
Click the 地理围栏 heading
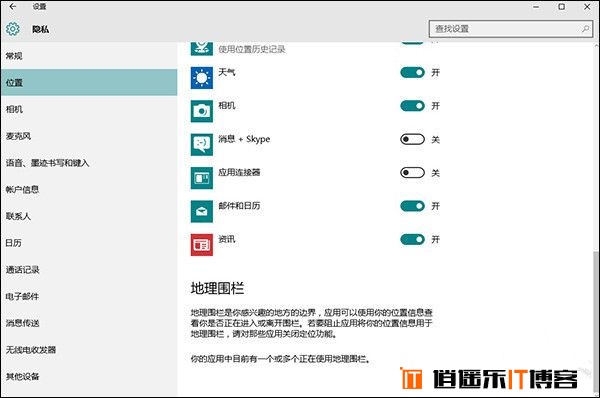217,289
